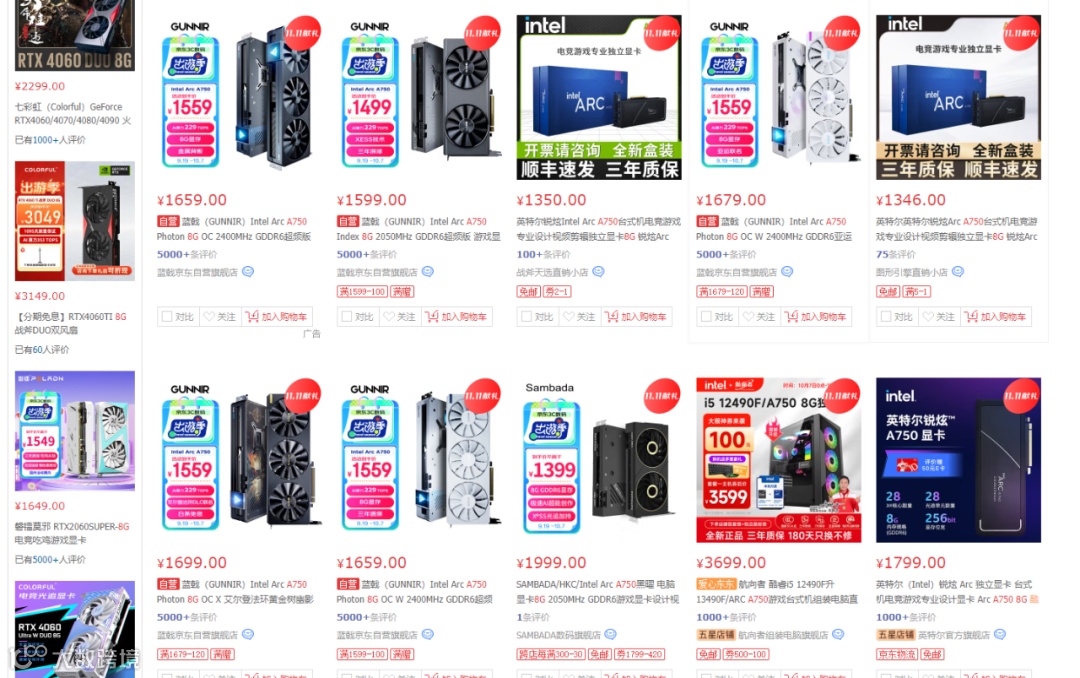Add ¥1346.00 Intel Arc A750 to cart
1080x678 pixels.
pos(996,316)
